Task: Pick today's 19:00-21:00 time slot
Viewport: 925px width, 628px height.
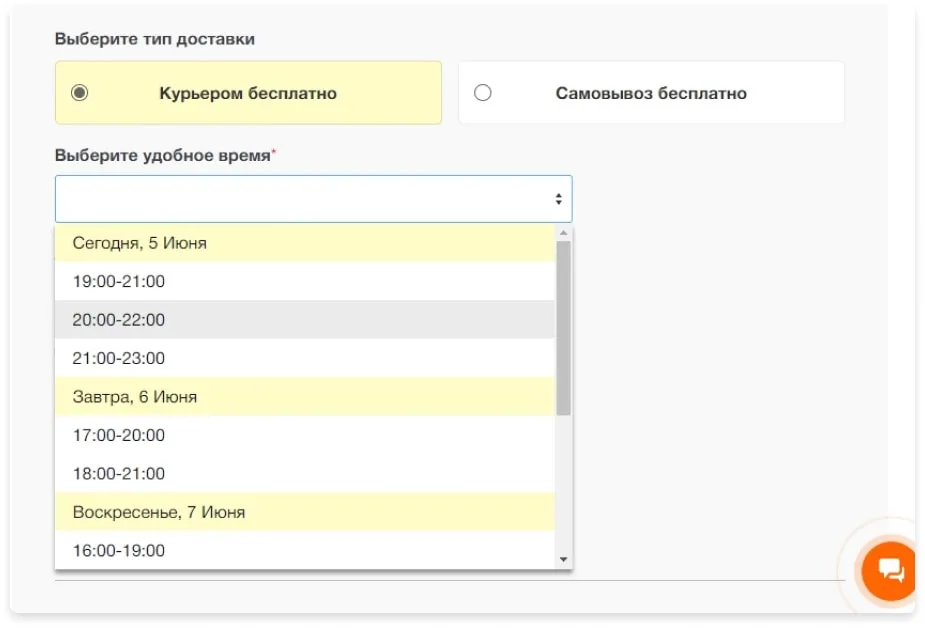Action: click(x=118, y=282)
